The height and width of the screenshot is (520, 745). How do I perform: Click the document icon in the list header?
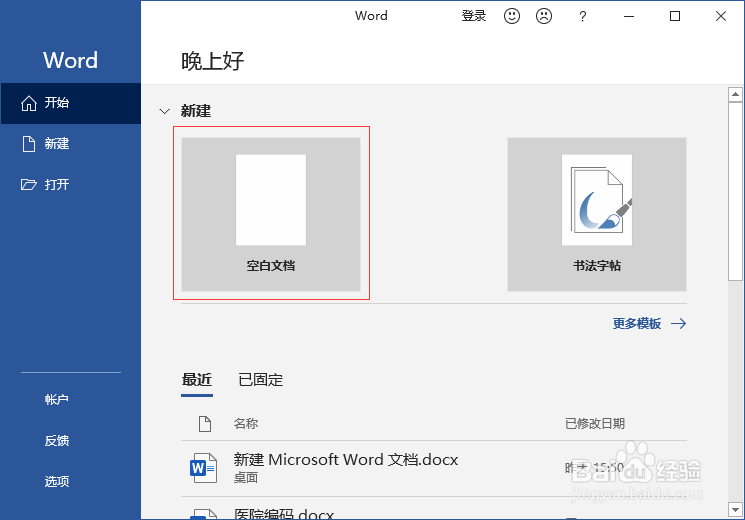point(205,424)
